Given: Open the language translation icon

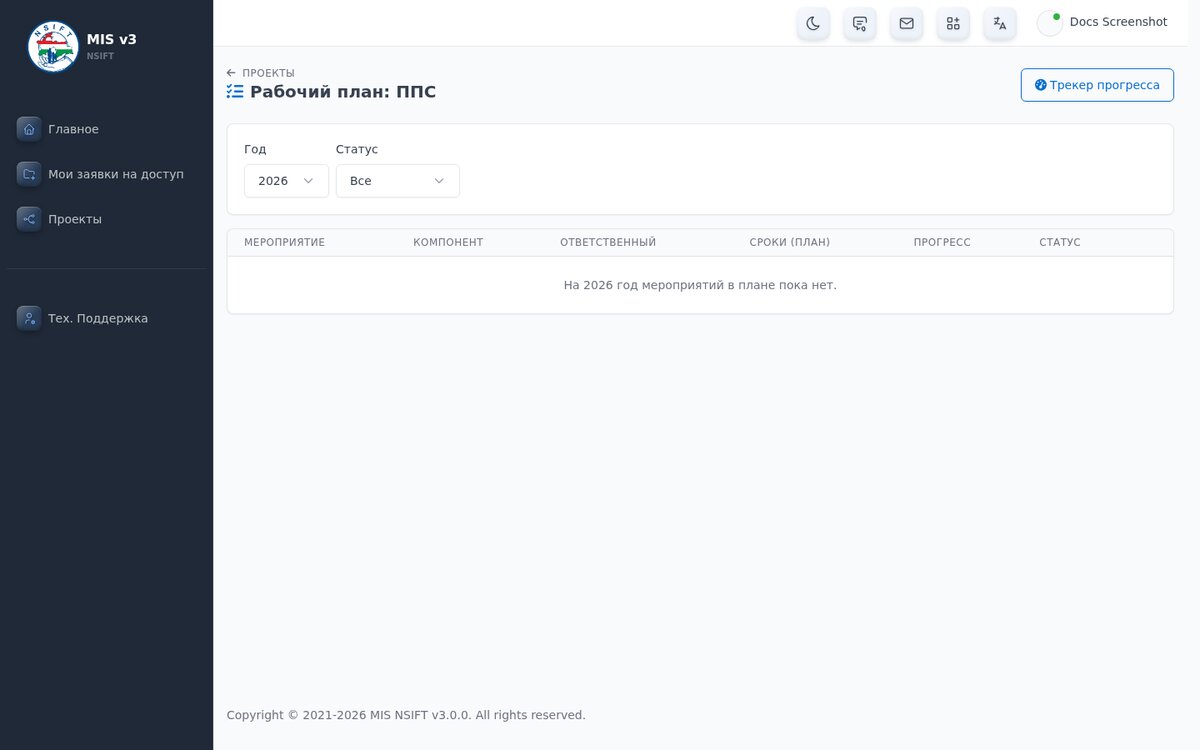Looking at the screenshot, I should coord(1000,23).
